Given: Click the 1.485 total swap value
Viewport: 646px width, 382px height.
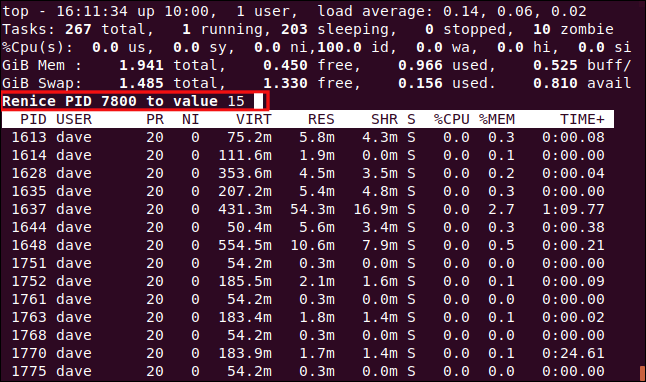Looking at the screenshot, I should pos(141,83).
